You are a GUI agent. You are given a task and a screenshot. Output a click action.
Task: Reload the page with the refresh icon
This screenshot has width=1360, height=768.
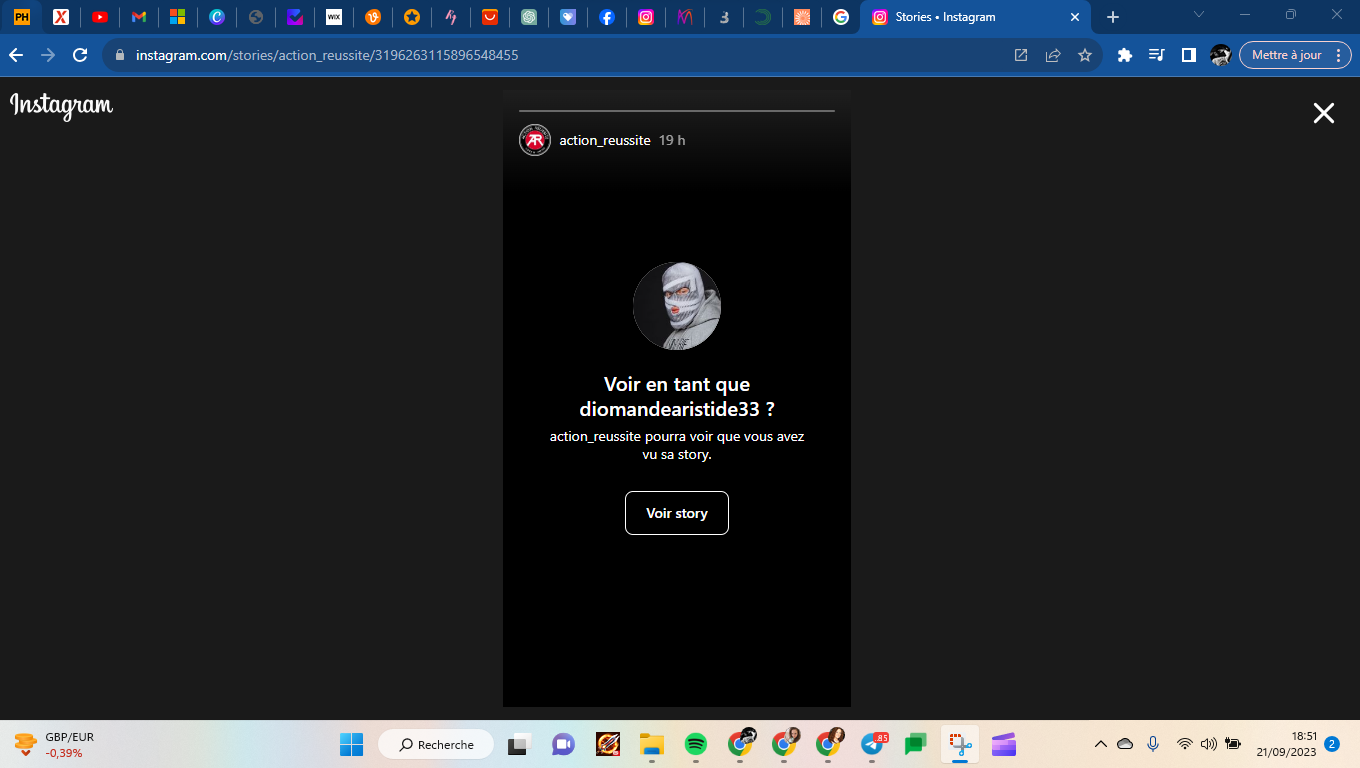pos(80,55)
